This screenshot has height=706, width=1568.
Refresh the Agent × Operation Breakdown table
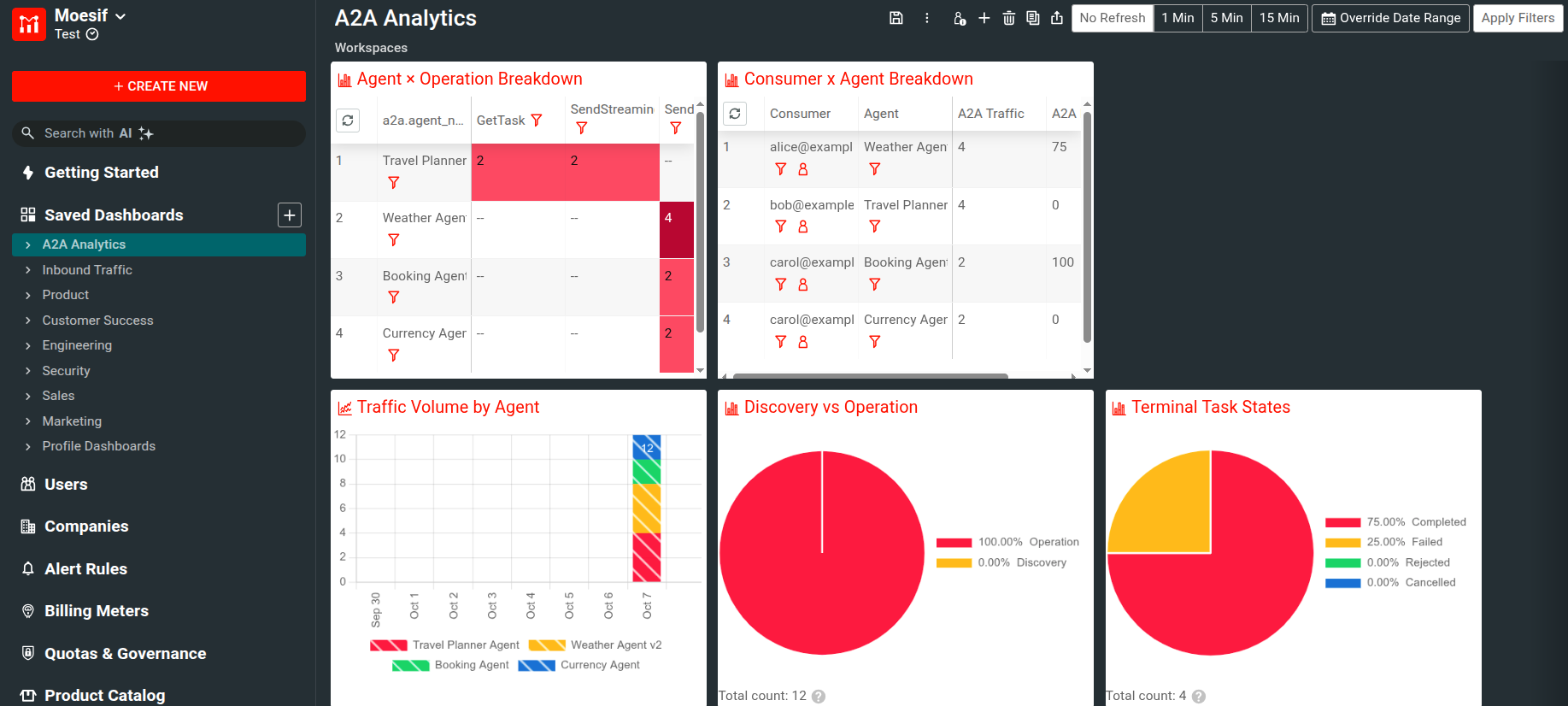point(348,121)
